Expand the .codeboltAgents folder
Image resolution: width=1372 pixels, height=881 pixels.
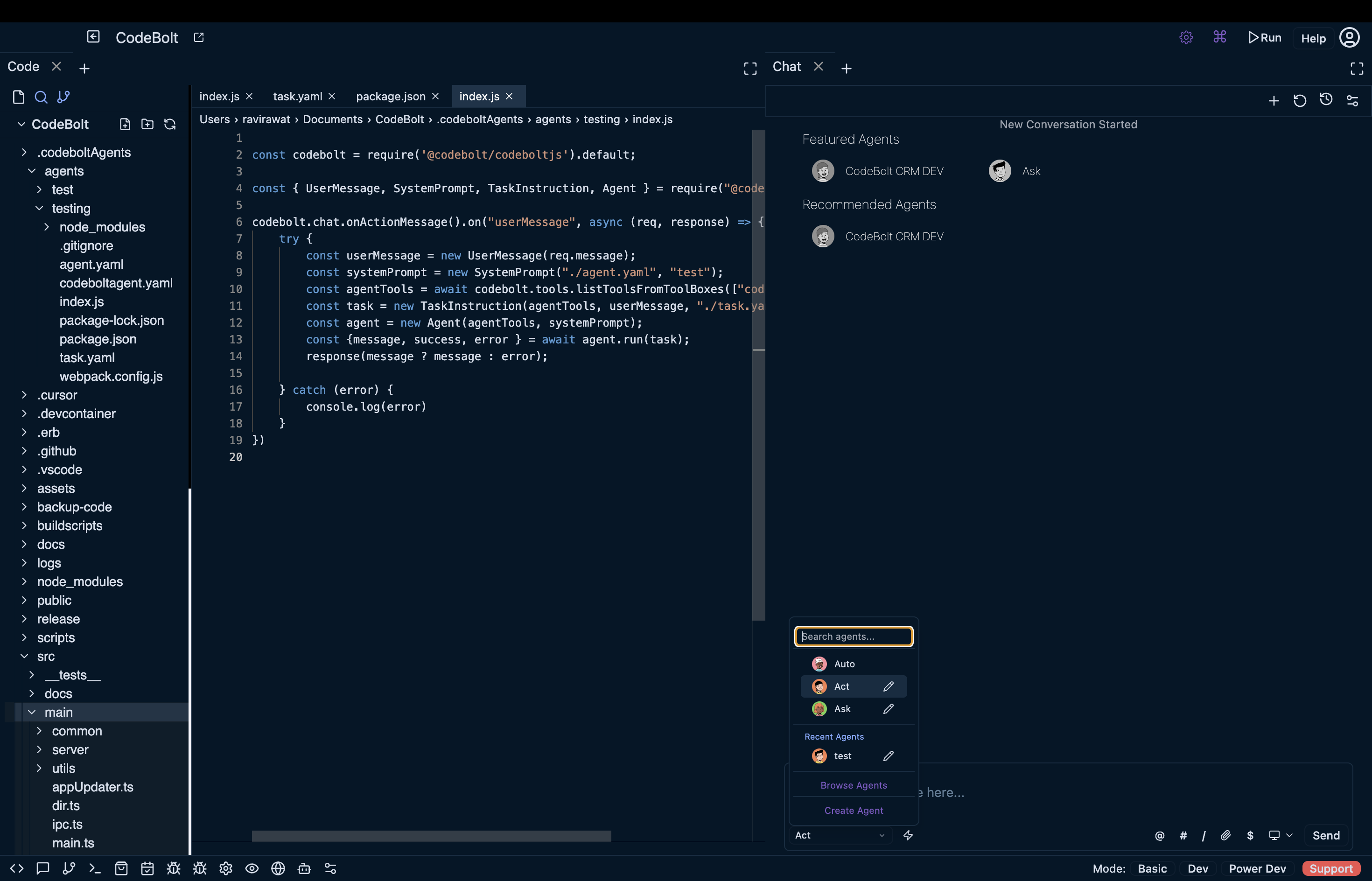[24, 152]
